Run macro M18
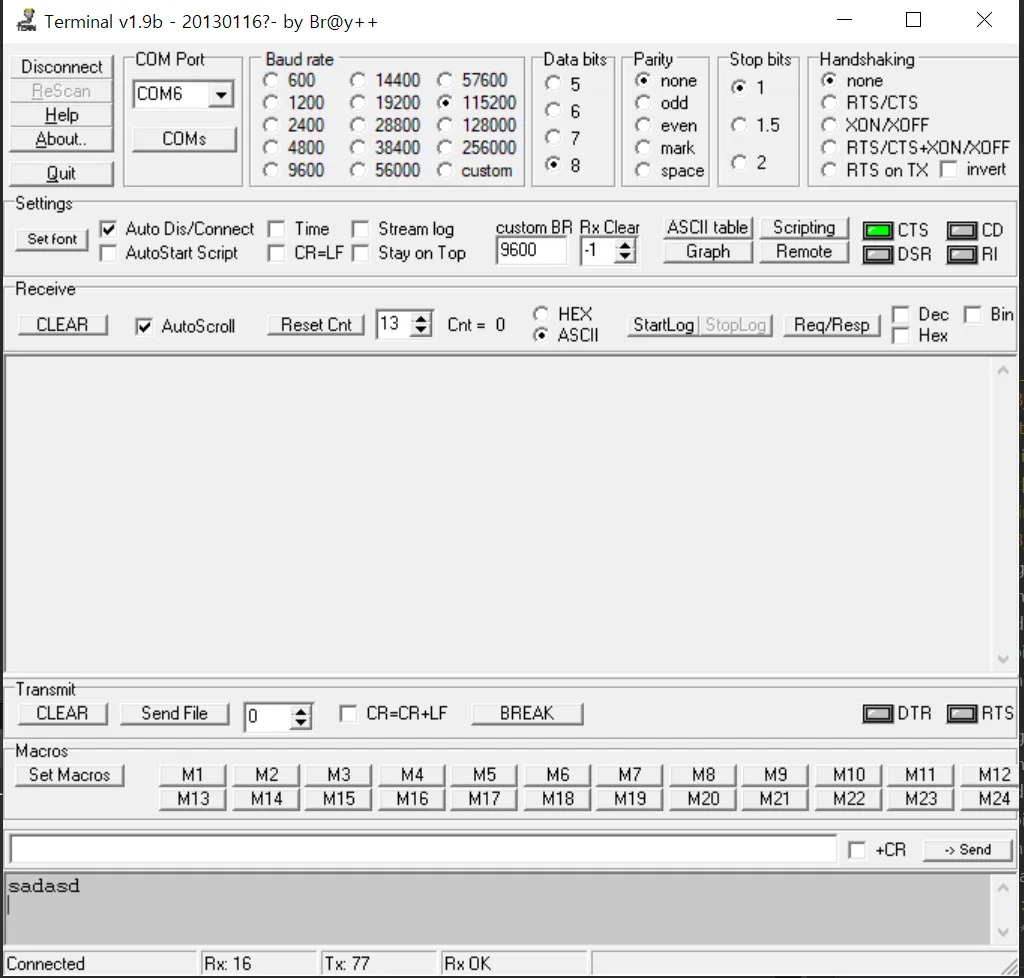This screenshot has height=978, width=1024. pos(558,799)
